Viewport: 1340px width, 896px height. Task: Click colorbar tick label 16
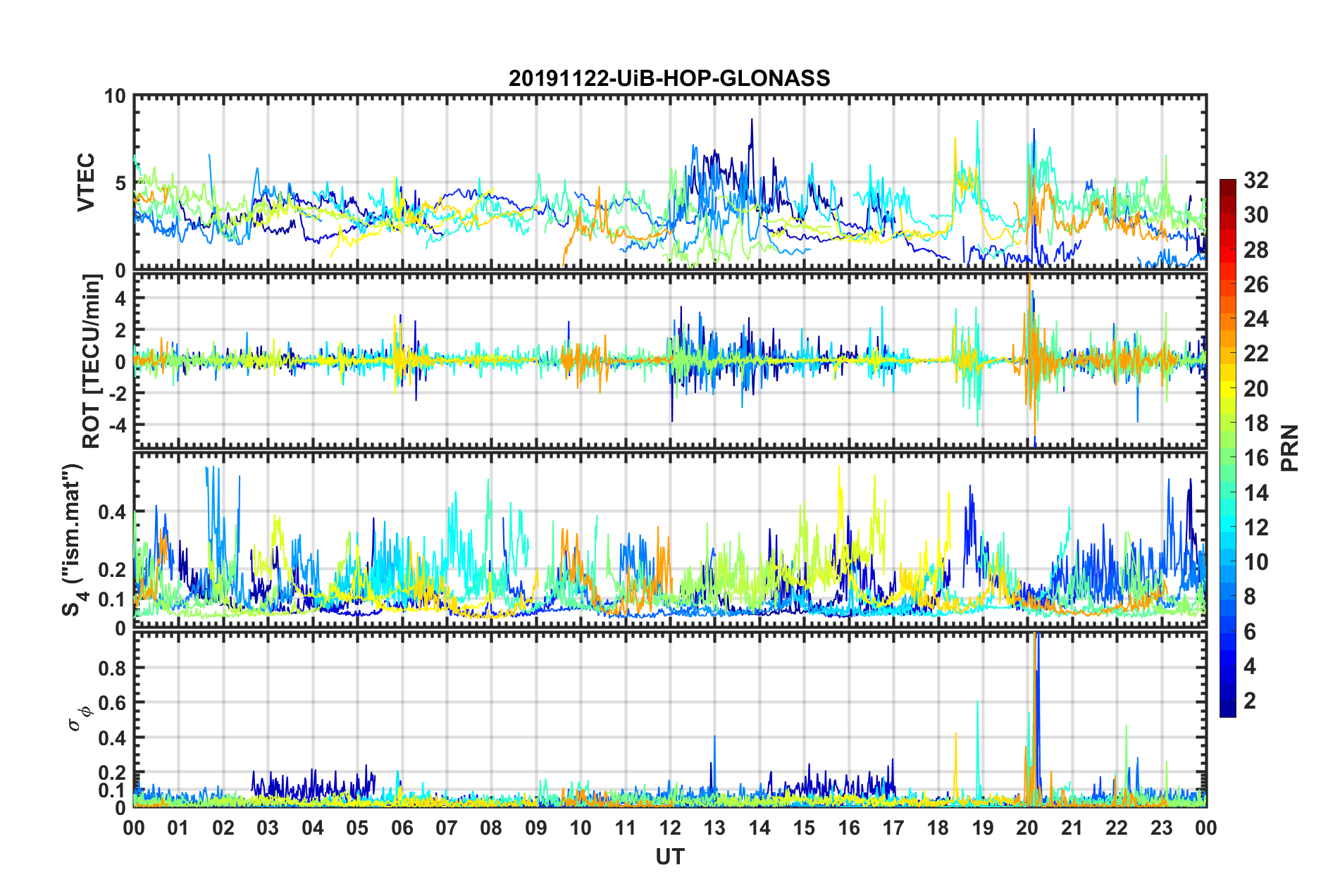pos(1255,459)
